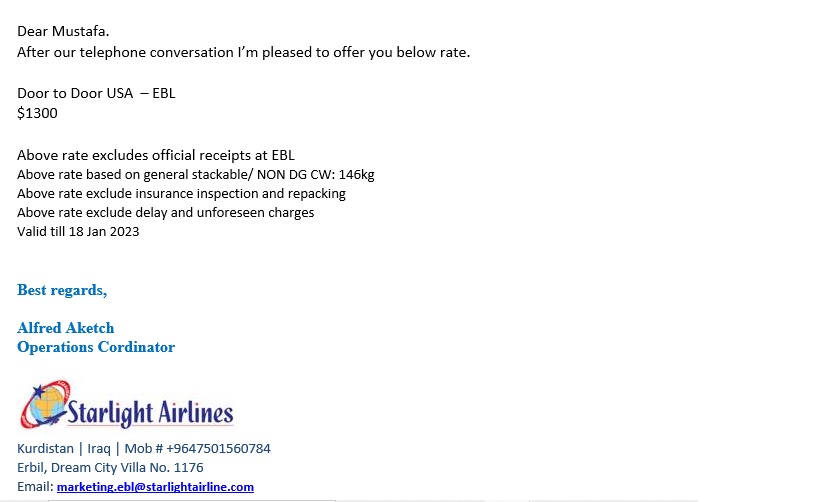Image resolution: width=819 pixels, height=502 pixels.
Task: Click the line mentioning CW: 146kg
Action: tap(196, 174)
